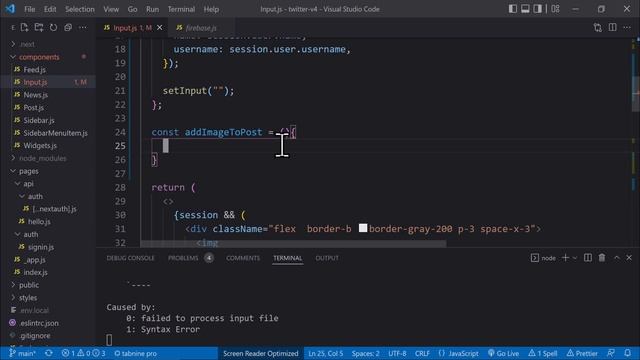Click the main branch in status bar
The image size is (640, 360).
pyautogui.click(x=22, y=353)
